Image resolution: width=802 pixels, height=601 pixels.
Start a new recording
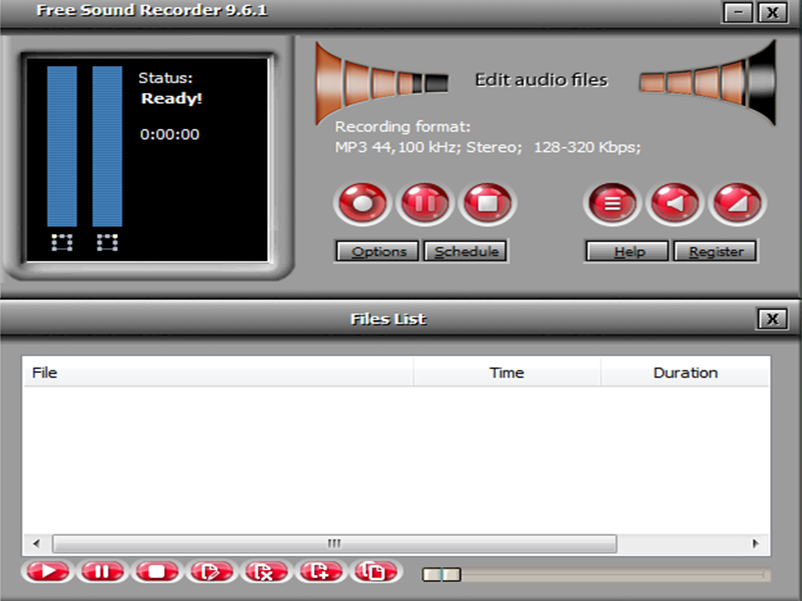point(362,202)
